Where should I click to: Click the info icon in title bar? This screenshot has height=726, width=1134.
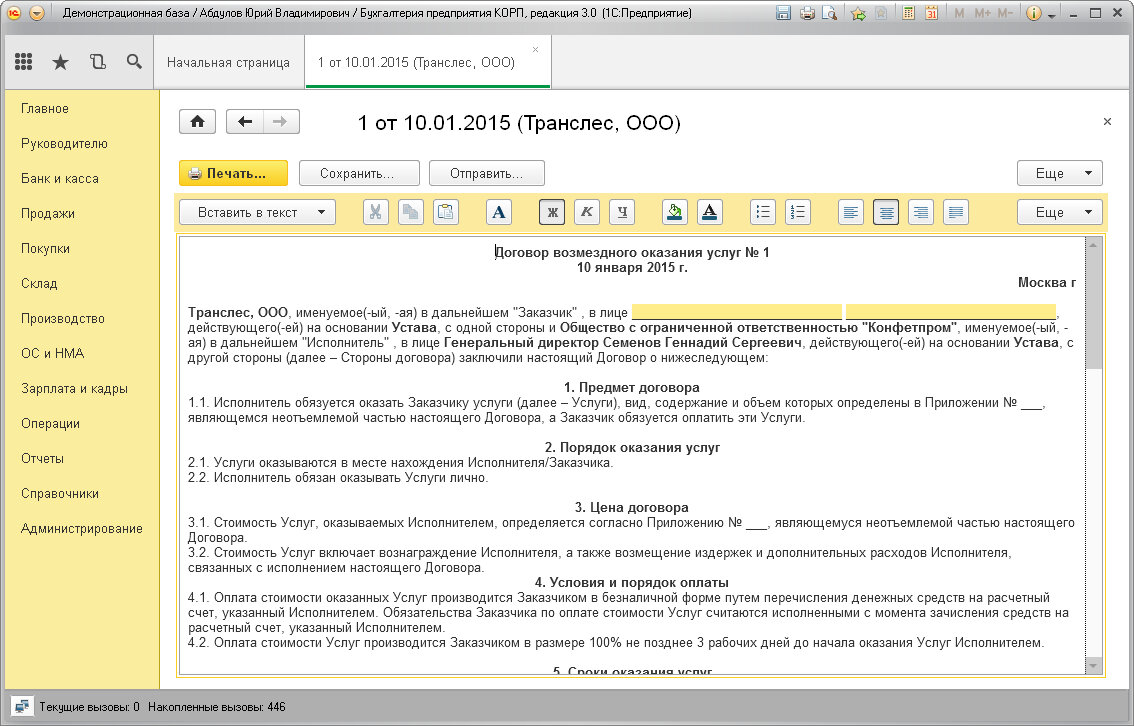pyautogui.click(x=1034, y=14)
